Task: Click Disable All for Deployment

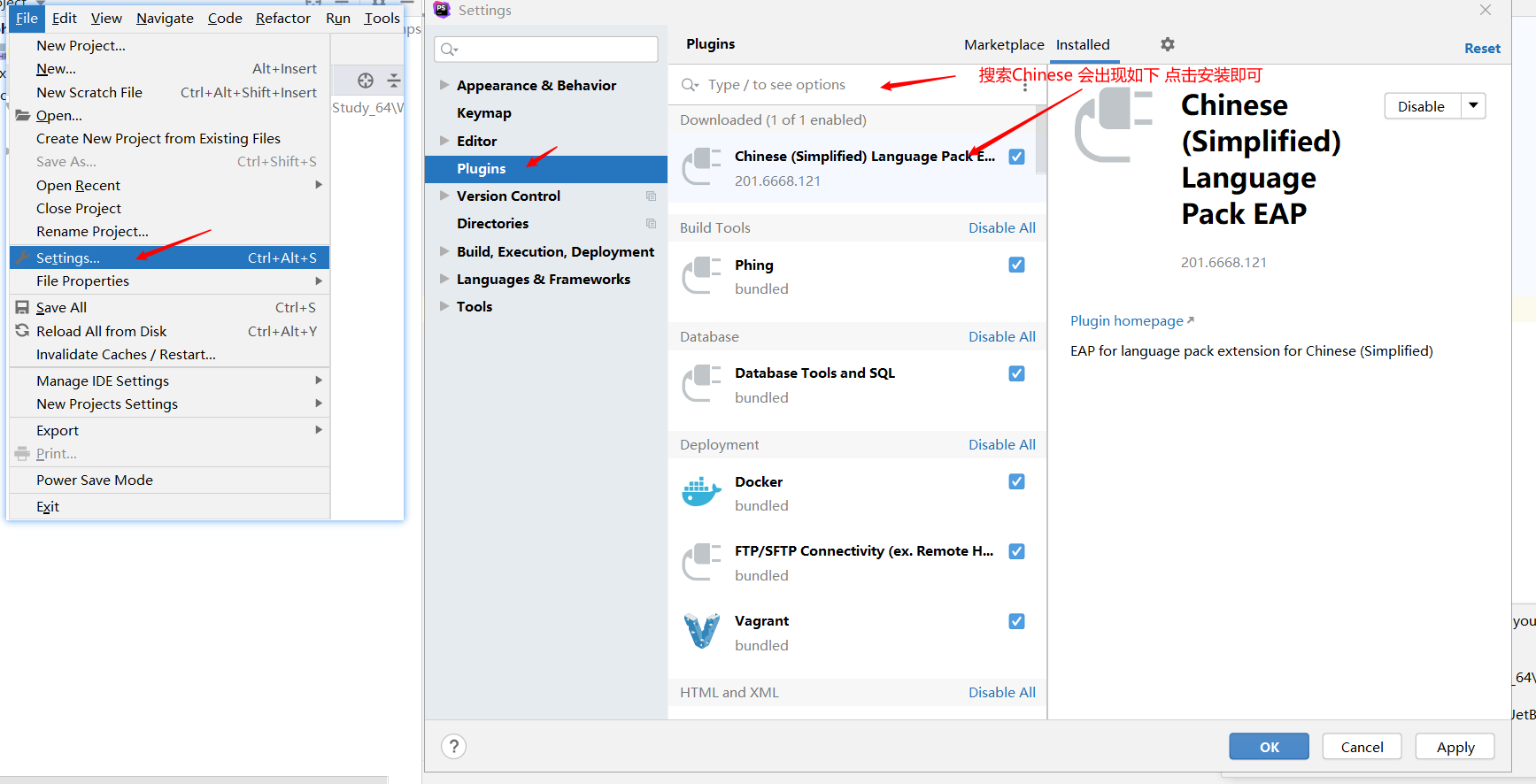Action: tap(1002, 444)
